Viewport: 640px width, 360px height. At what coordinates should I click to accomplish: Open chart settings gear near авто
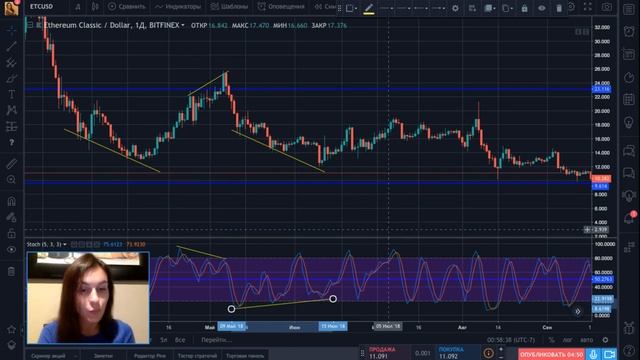pos(605,340)
